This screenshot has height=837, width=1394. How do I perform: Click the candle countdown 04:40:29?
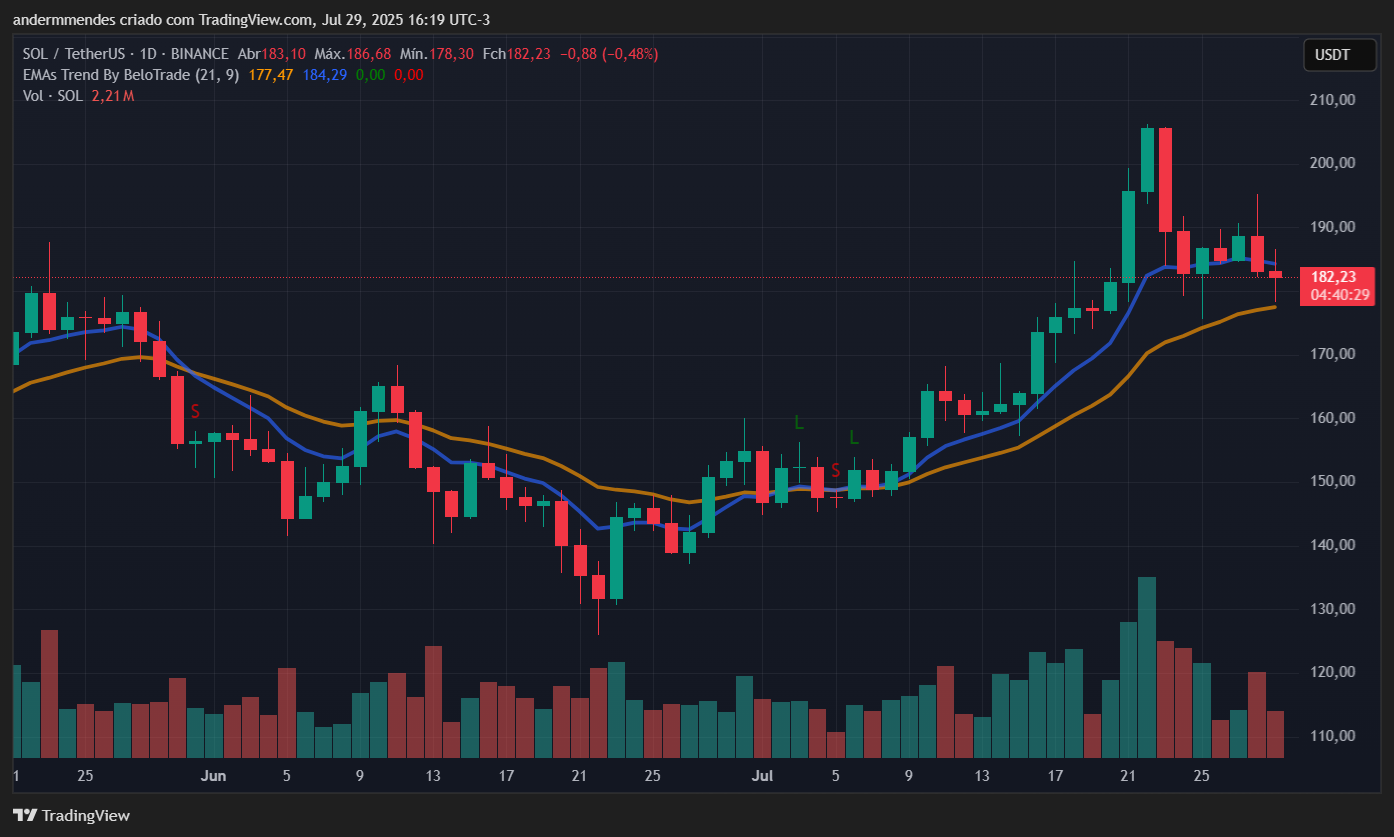[1338, 295]
